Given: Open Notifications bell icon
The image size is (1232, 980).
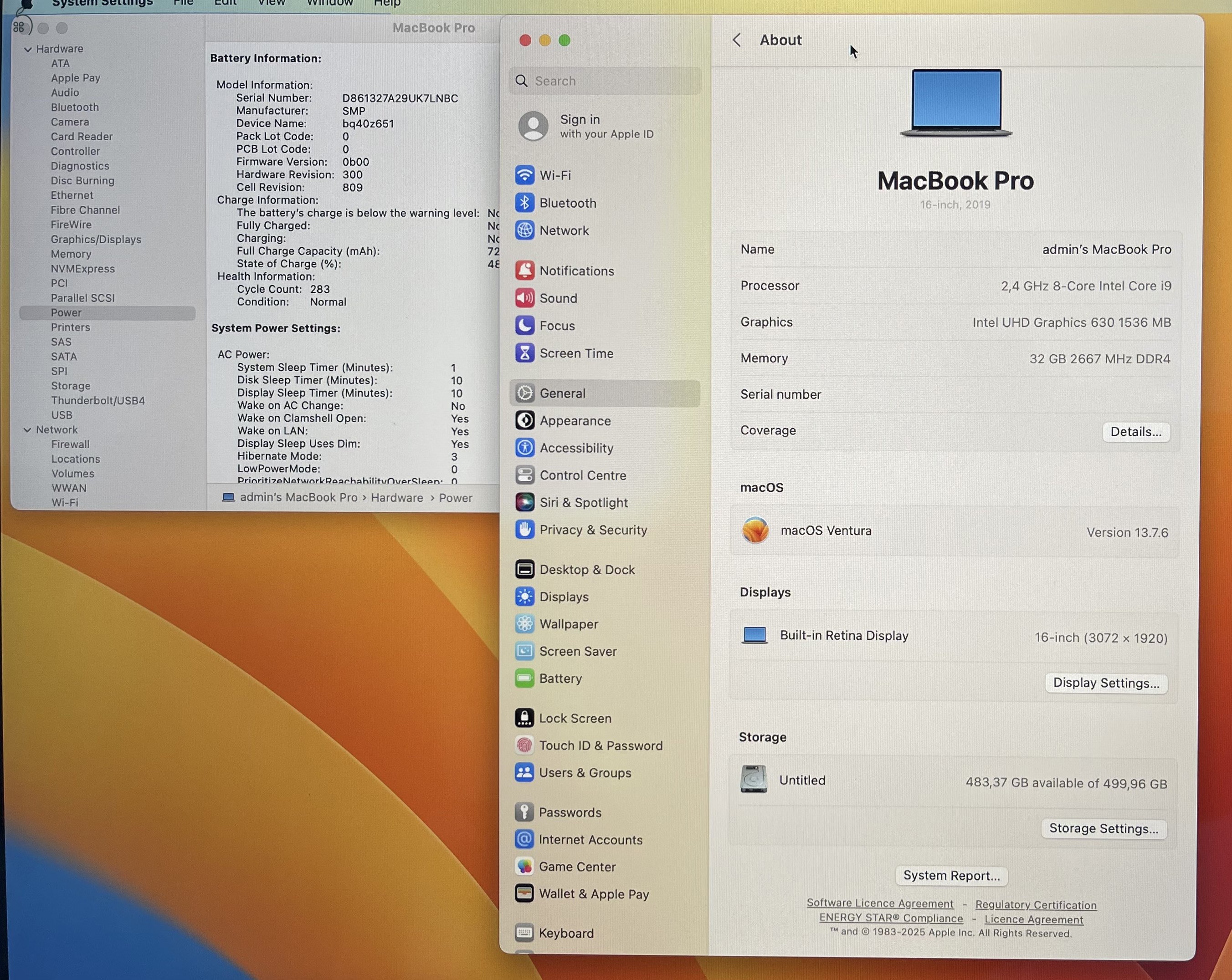Looking at the screenshot, I should pyautogui.click(x=524, y=271).
